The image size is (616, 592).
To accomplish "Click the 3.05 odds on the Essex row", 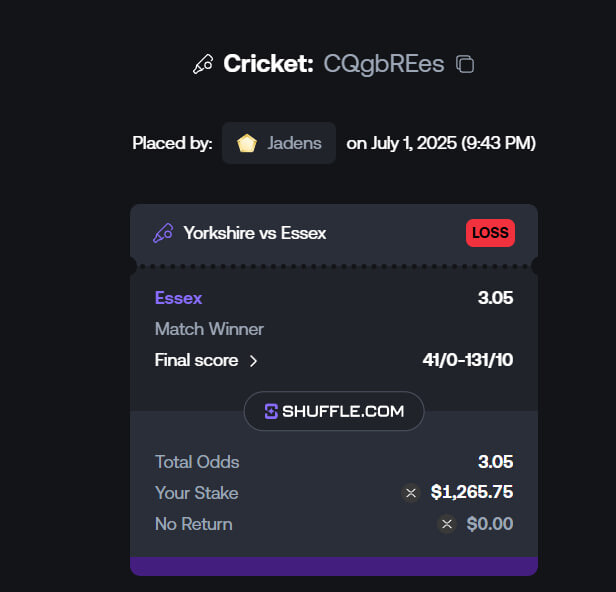I will [x=495, y=298].
